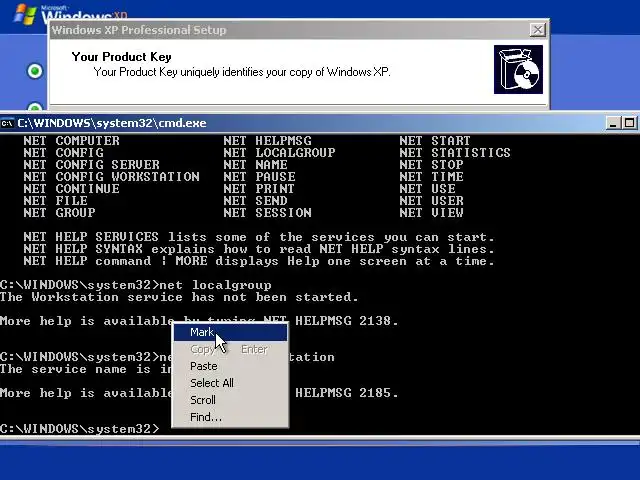This screenshot has width=640, height=480.
Task: Click 'NET COMPUTER' in the command list
Action: click(71, 141)
